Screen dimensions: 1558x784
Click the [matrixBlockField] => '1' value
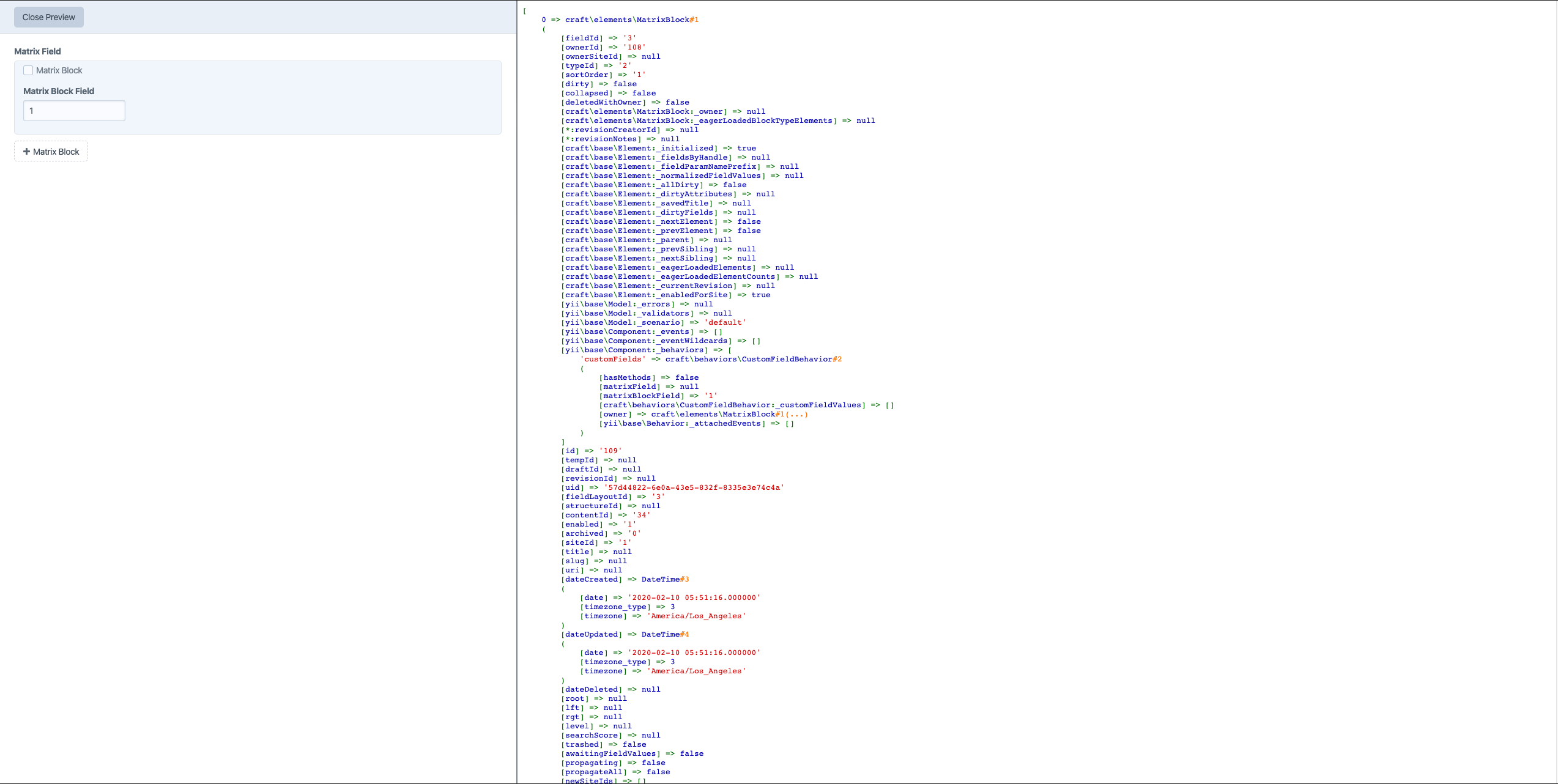711,396
